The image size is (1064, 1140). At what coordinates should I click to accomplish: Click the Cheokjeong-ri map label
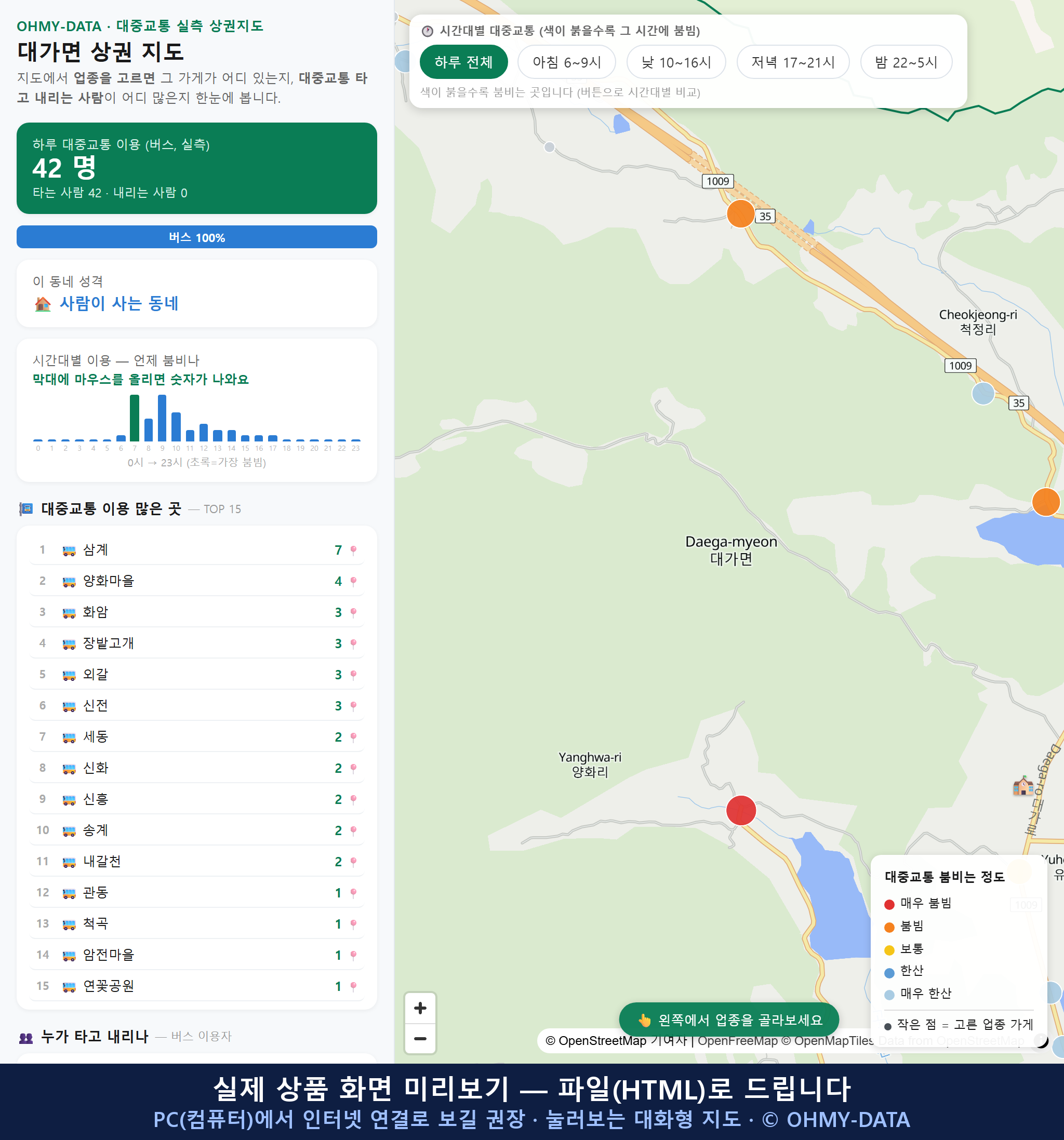[977, 321]
